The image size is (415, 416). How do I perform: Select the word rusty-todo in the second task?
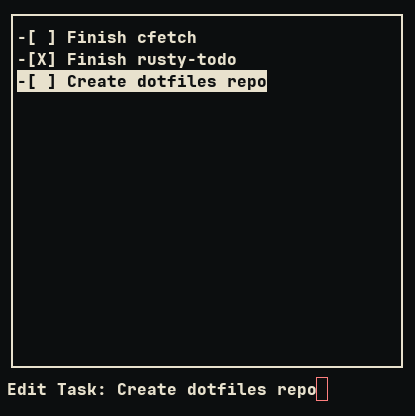[187, 60]
